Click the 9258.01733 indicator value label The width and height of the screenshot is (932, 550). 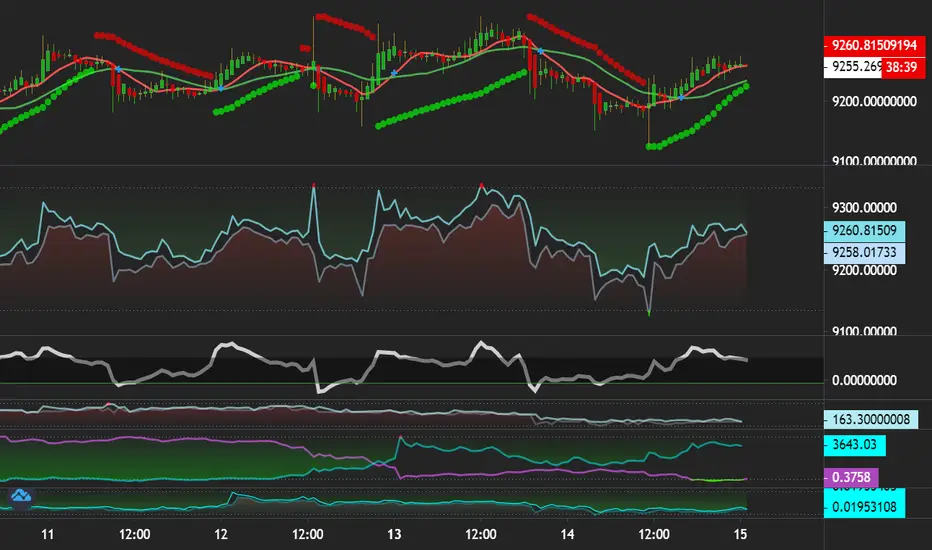pos(864,253)
